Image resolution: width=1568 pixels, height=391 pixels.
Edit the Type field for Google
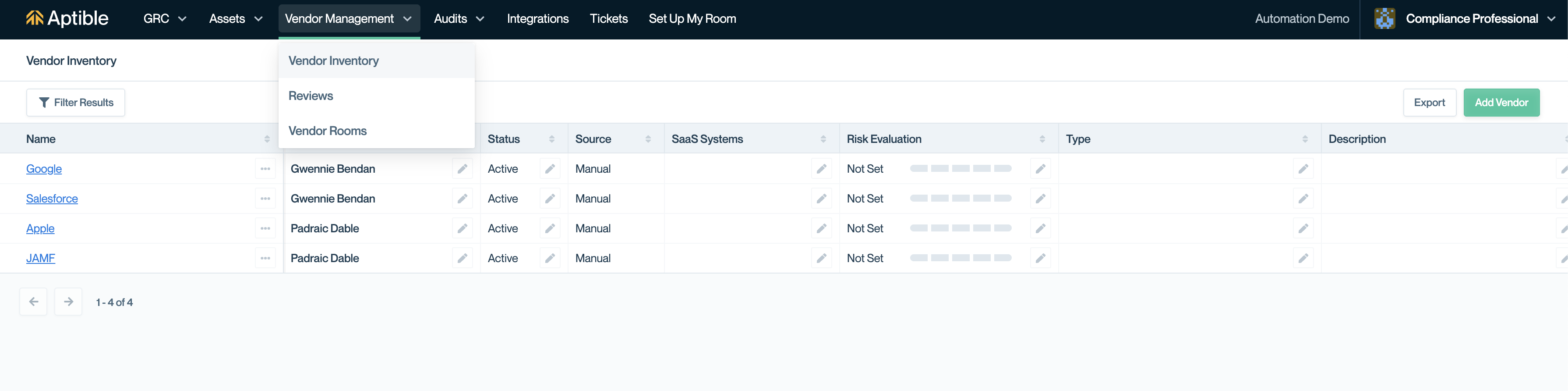tap(1304, 169)
